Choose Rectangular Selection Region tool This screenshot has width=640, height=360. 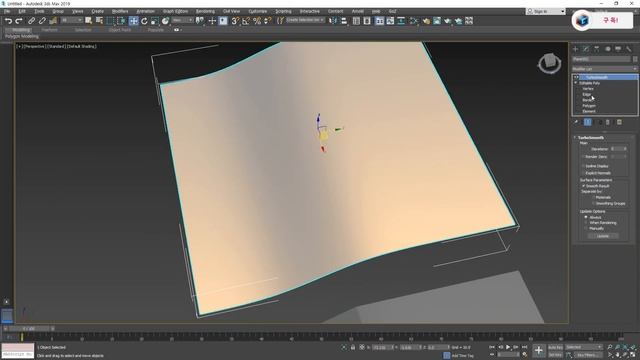[x=110, y=21]
